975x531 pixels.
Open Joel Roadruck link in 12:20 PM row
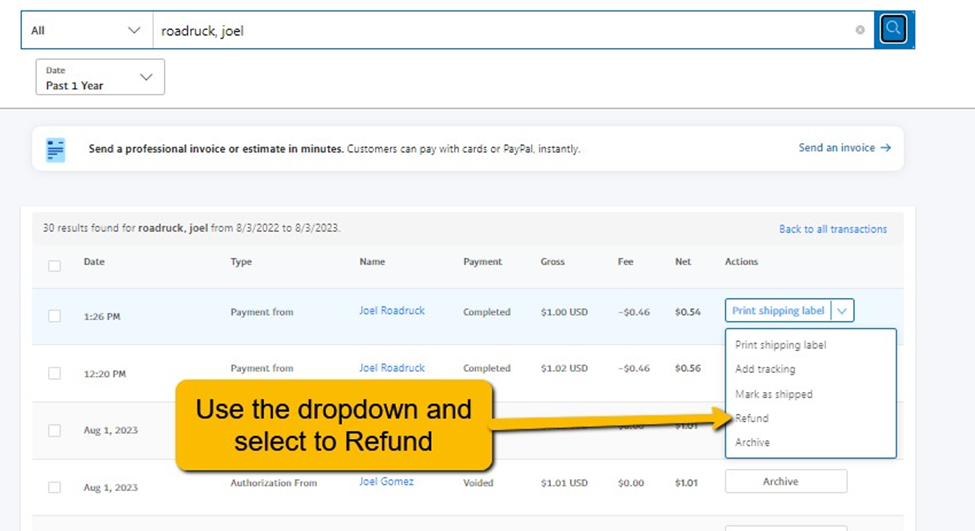pyautogui.click(x=392, y=367)
